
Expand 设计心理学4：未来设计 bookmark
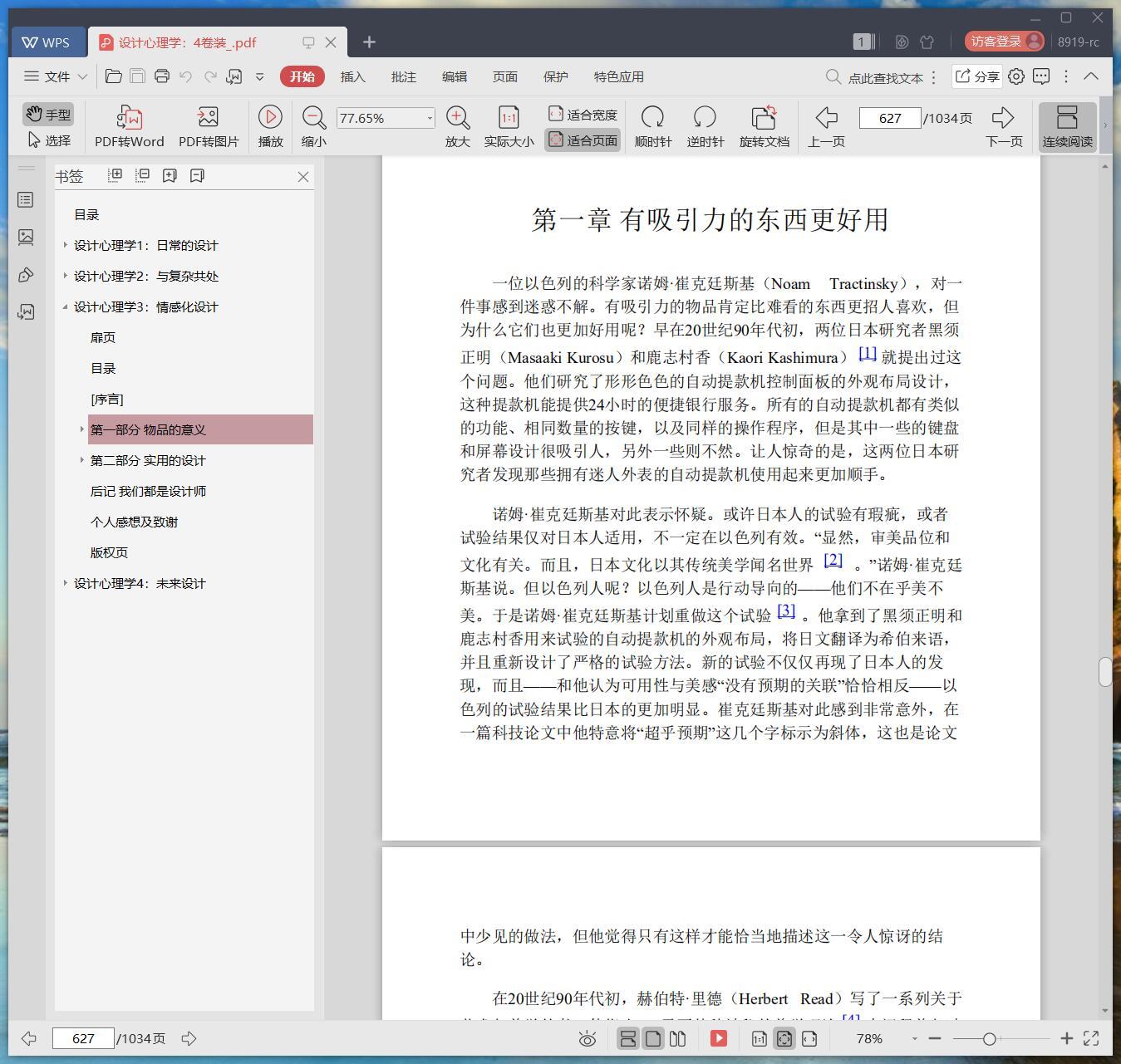tap(66, 583)
